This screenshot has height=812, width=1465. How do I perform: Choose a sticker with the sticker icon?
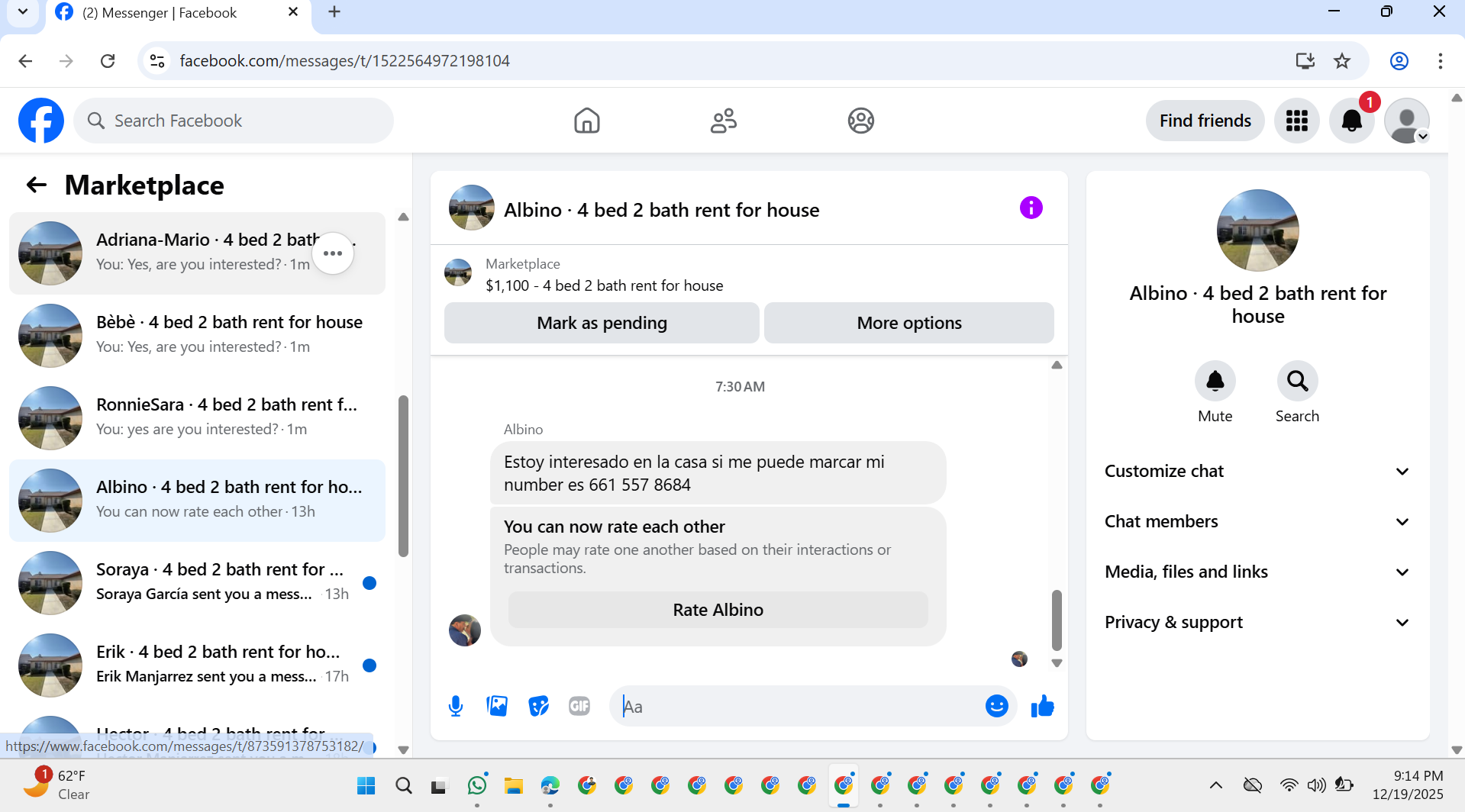click(x=539, y=706)
